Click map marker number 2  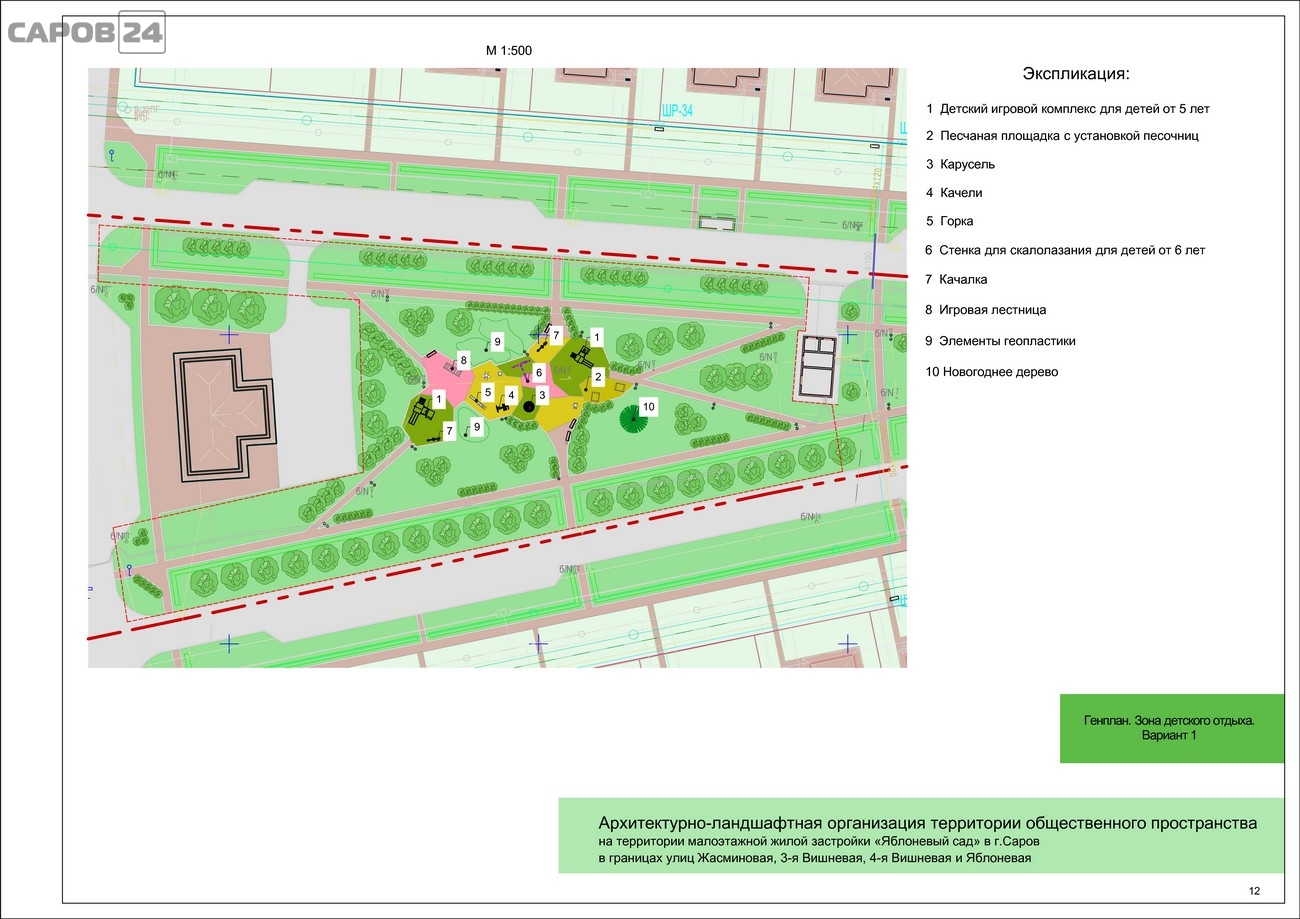597,376
